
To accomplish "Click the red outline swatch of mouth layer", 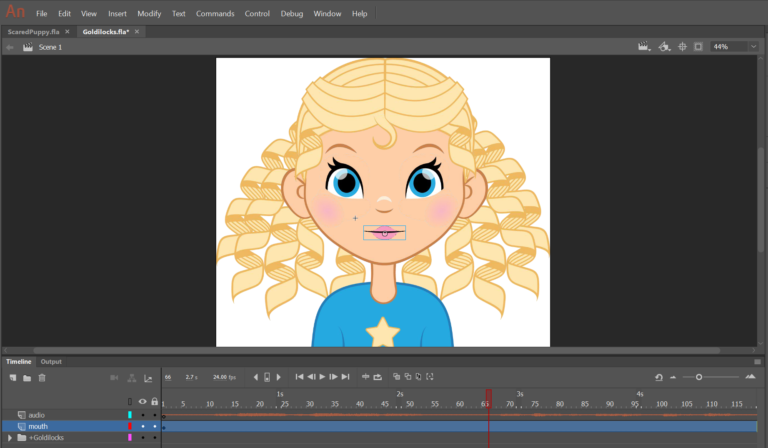I will [130, 426].
